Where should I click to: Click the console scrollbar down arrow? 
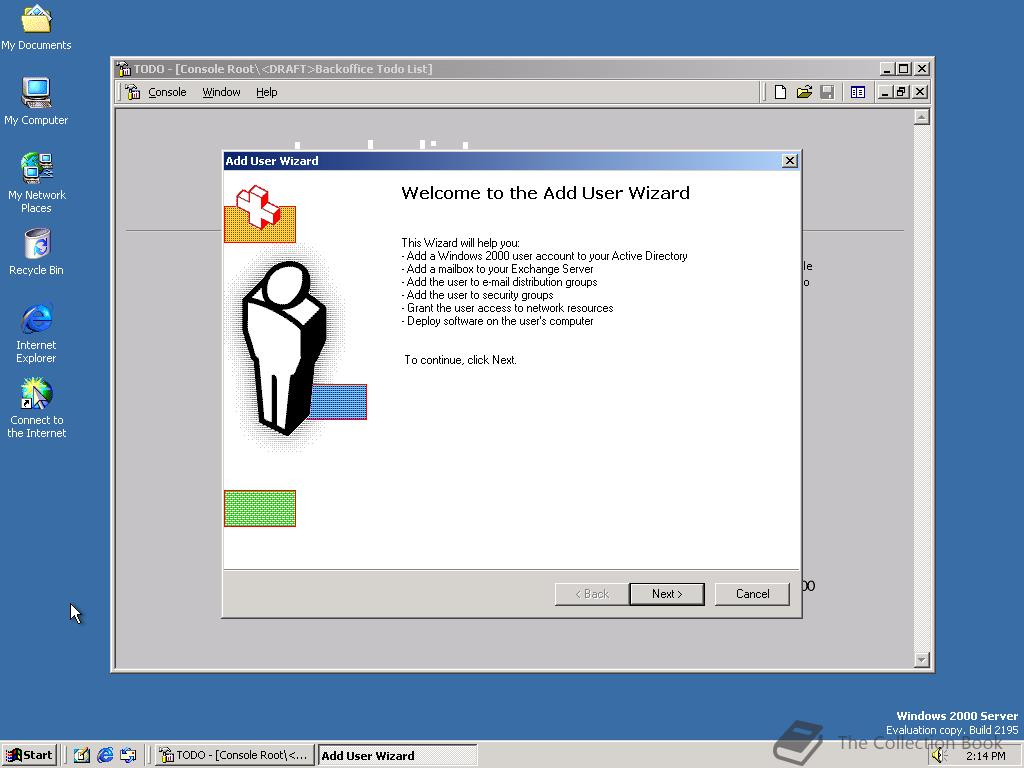(921, 660)
